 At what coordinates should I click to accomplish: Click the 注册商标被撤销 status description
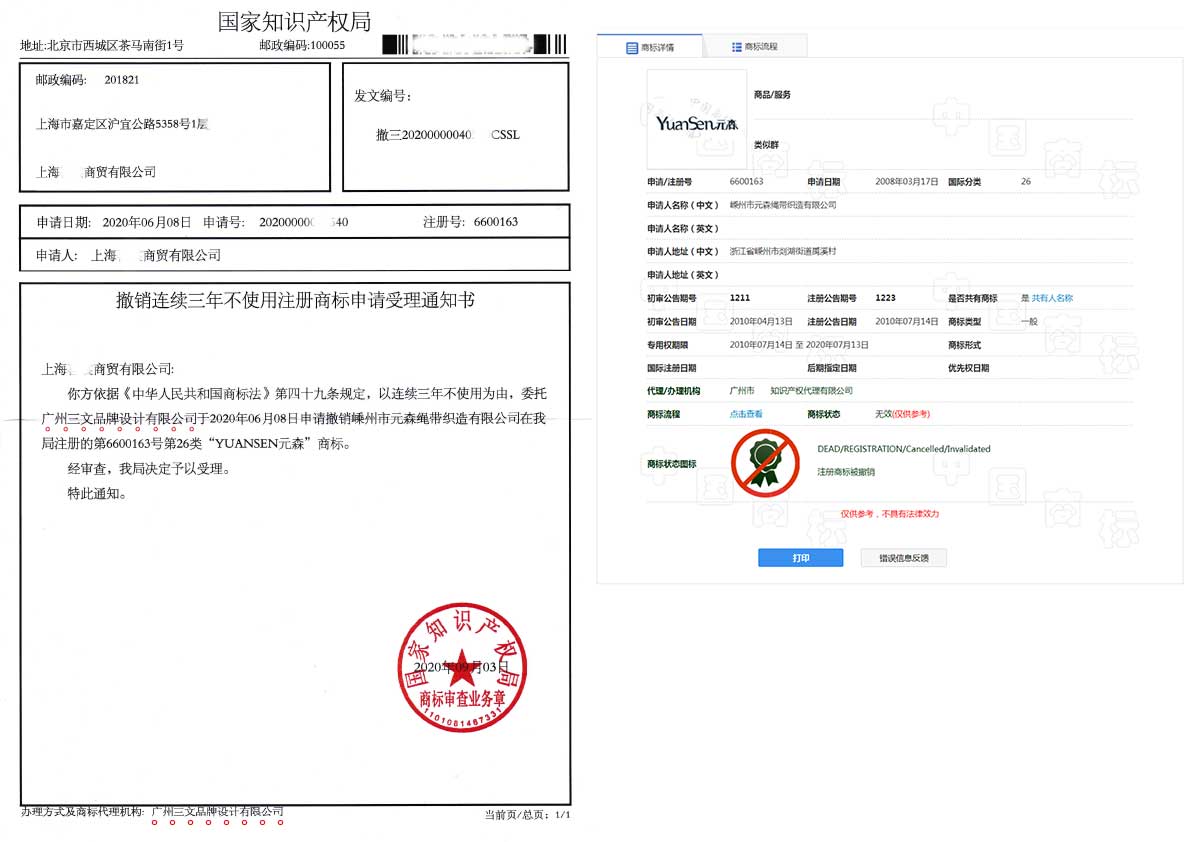tap(846, 471)
